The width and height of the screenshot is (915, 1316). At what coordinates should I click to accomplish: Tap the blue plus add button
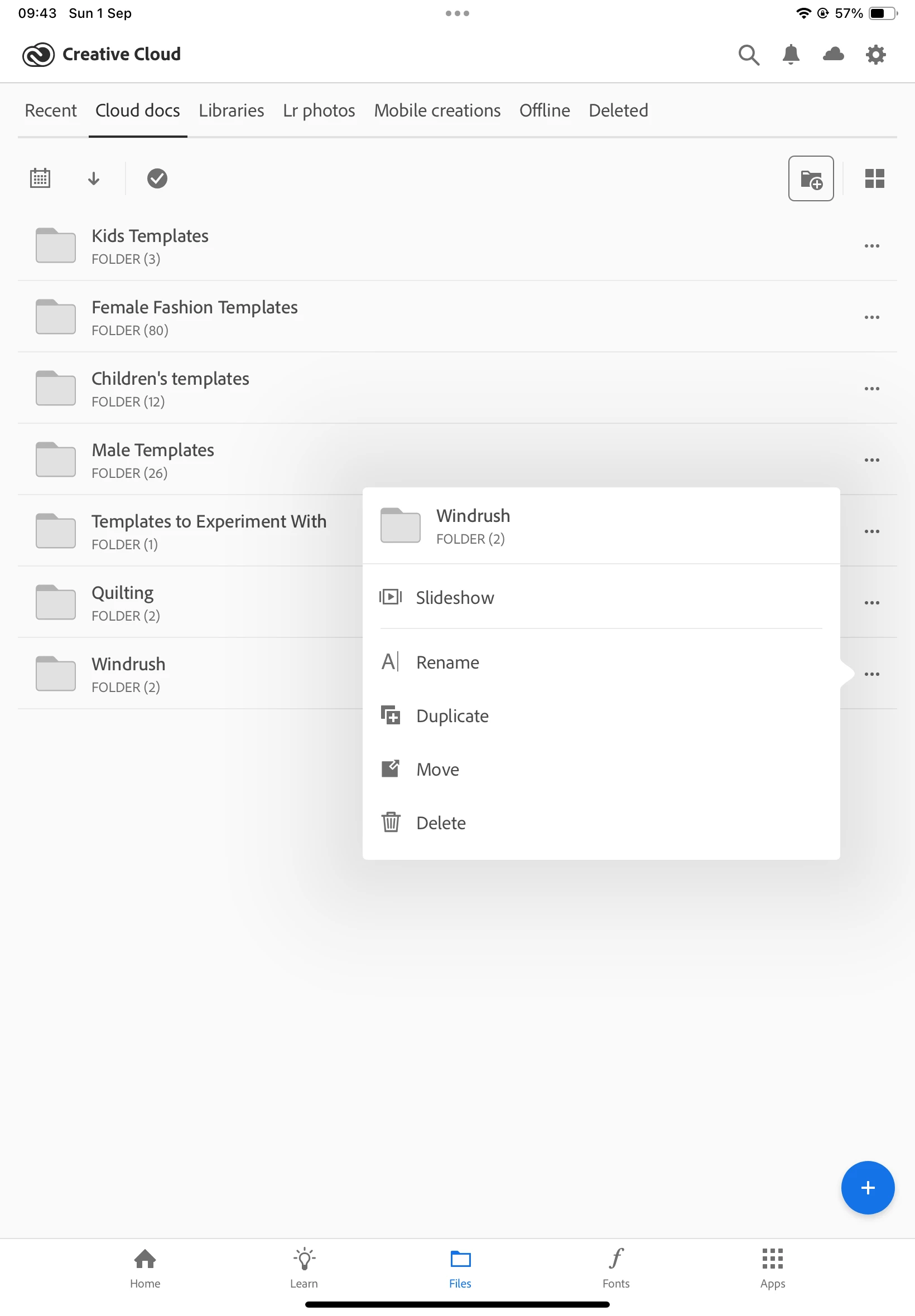point(868,1187)
